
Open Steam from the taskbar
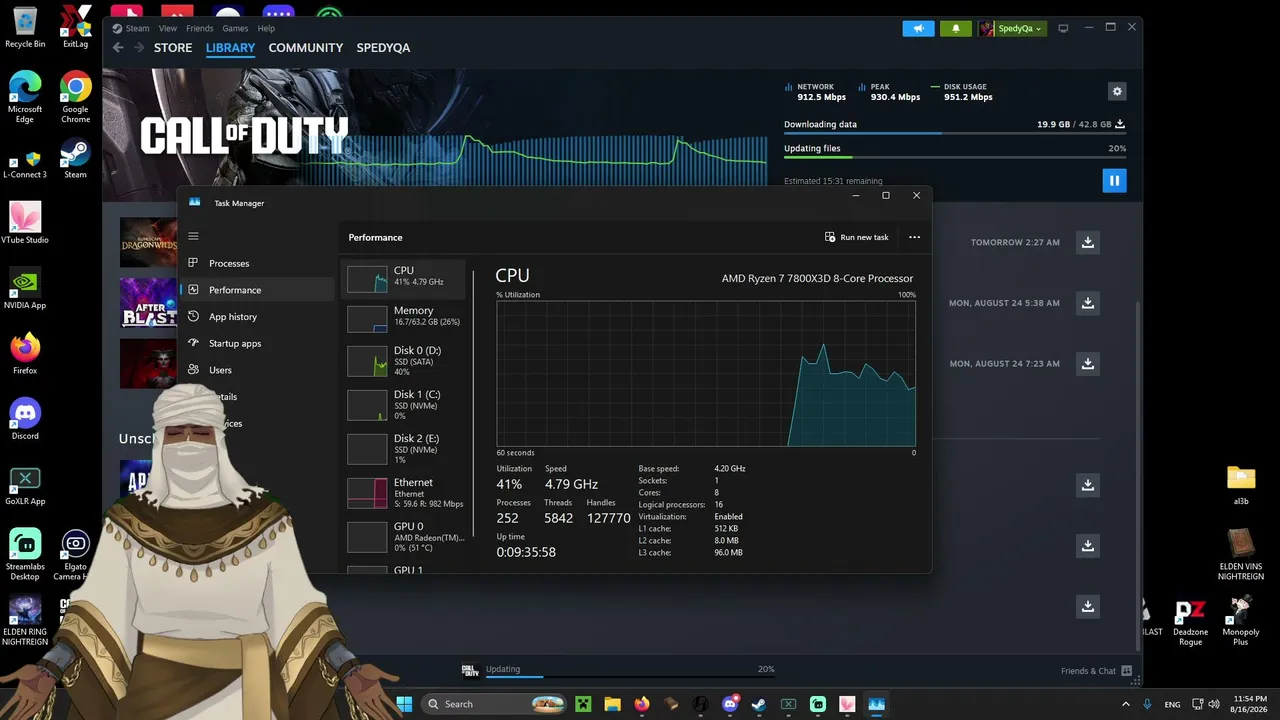pos(759,704)
